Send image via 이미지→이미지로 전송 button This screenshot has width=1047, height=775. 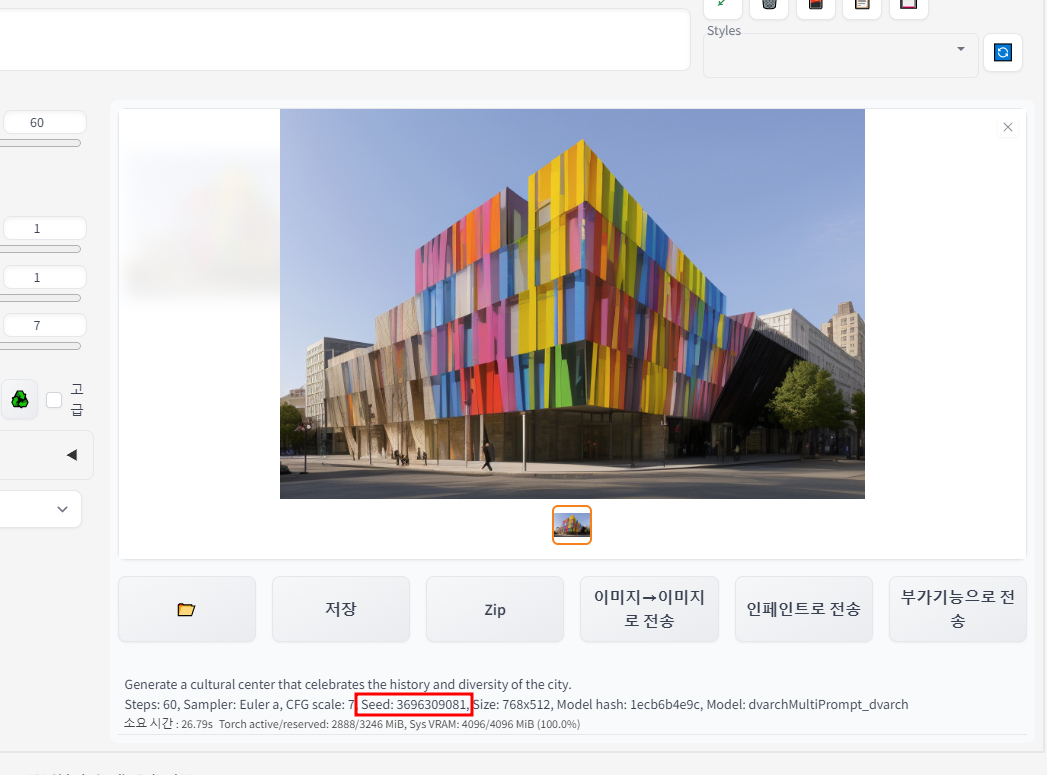point(649,609)
